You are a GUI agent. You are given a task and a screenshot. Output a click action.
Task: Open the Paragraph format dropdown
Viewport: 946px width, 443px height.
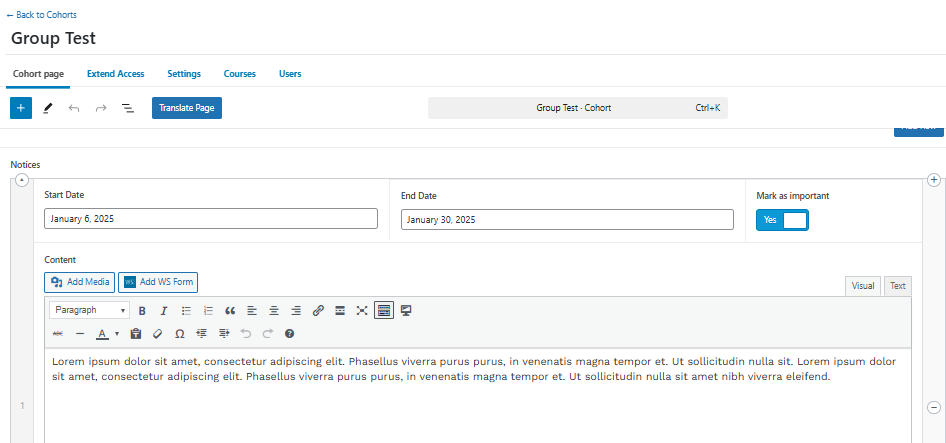[x=89, y=311]
